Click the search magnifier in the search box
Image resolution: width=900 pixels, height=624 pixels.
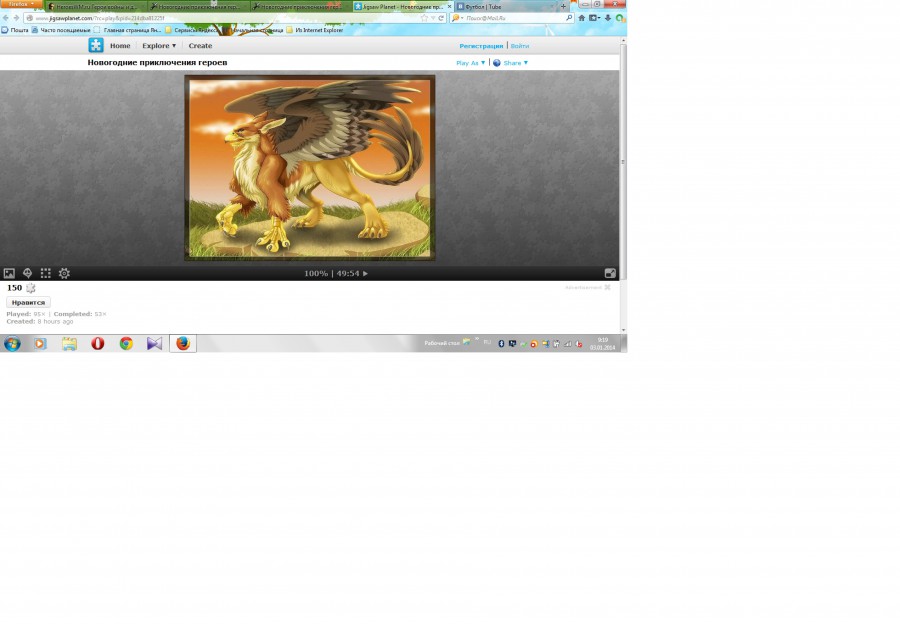(x=569, y=18)
